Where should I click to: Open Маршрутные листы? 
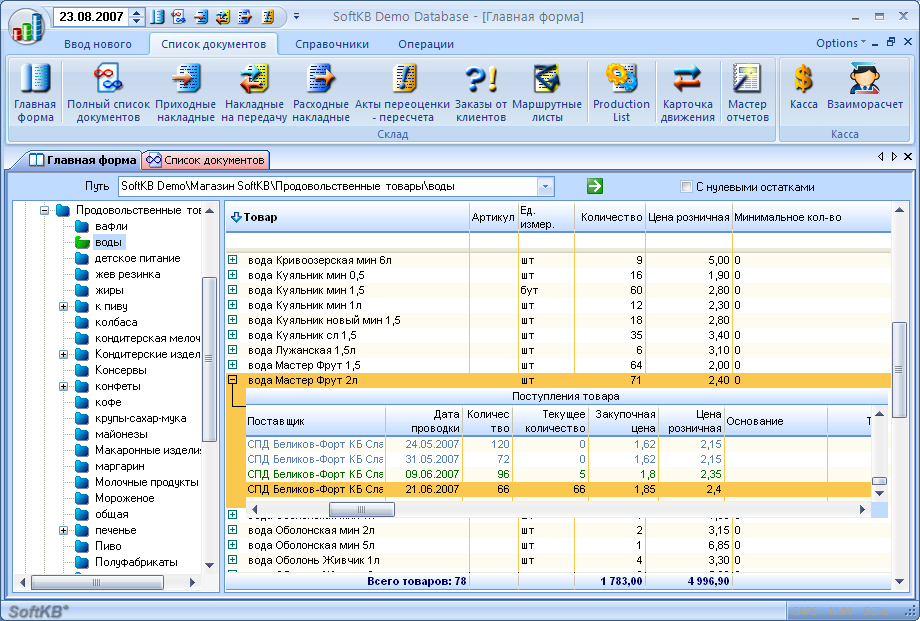point(547,93)
